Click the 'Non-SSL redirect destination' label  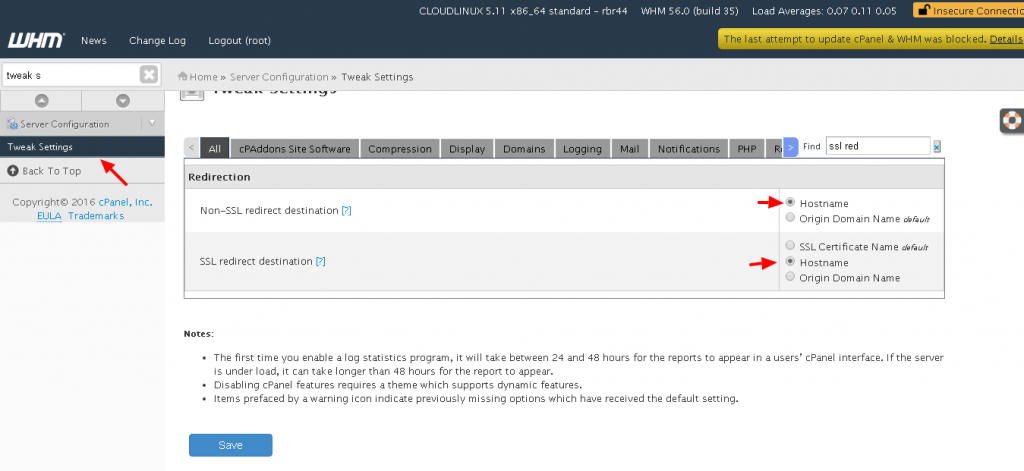tap(269, 210)
